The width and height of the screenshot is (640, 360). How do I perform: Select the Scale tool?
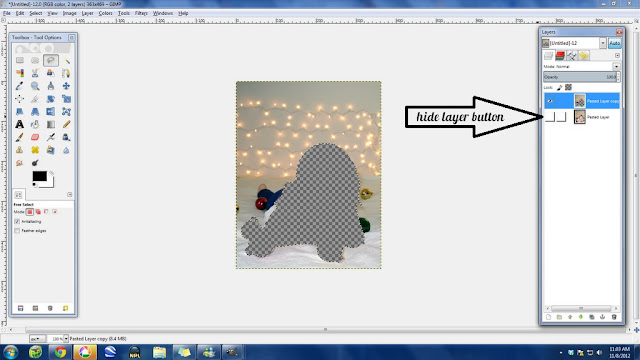66,99
